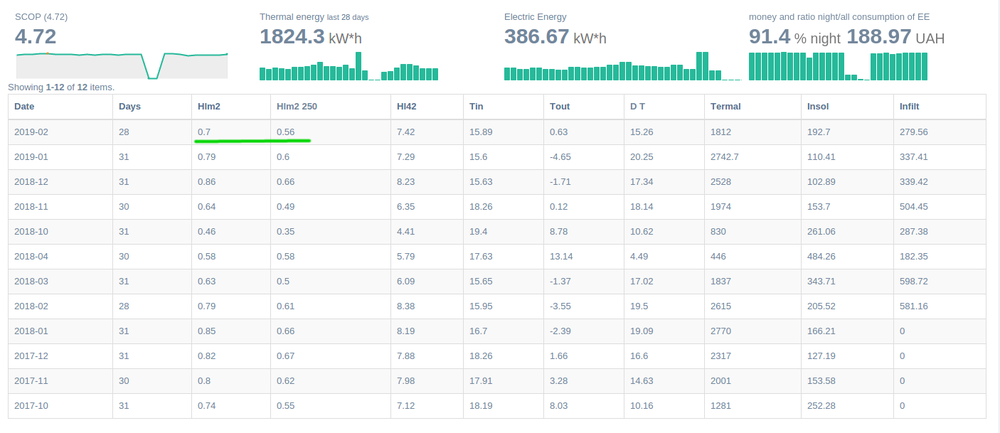
Task: Click the 188.97 UAH money value
Action: 895,36
